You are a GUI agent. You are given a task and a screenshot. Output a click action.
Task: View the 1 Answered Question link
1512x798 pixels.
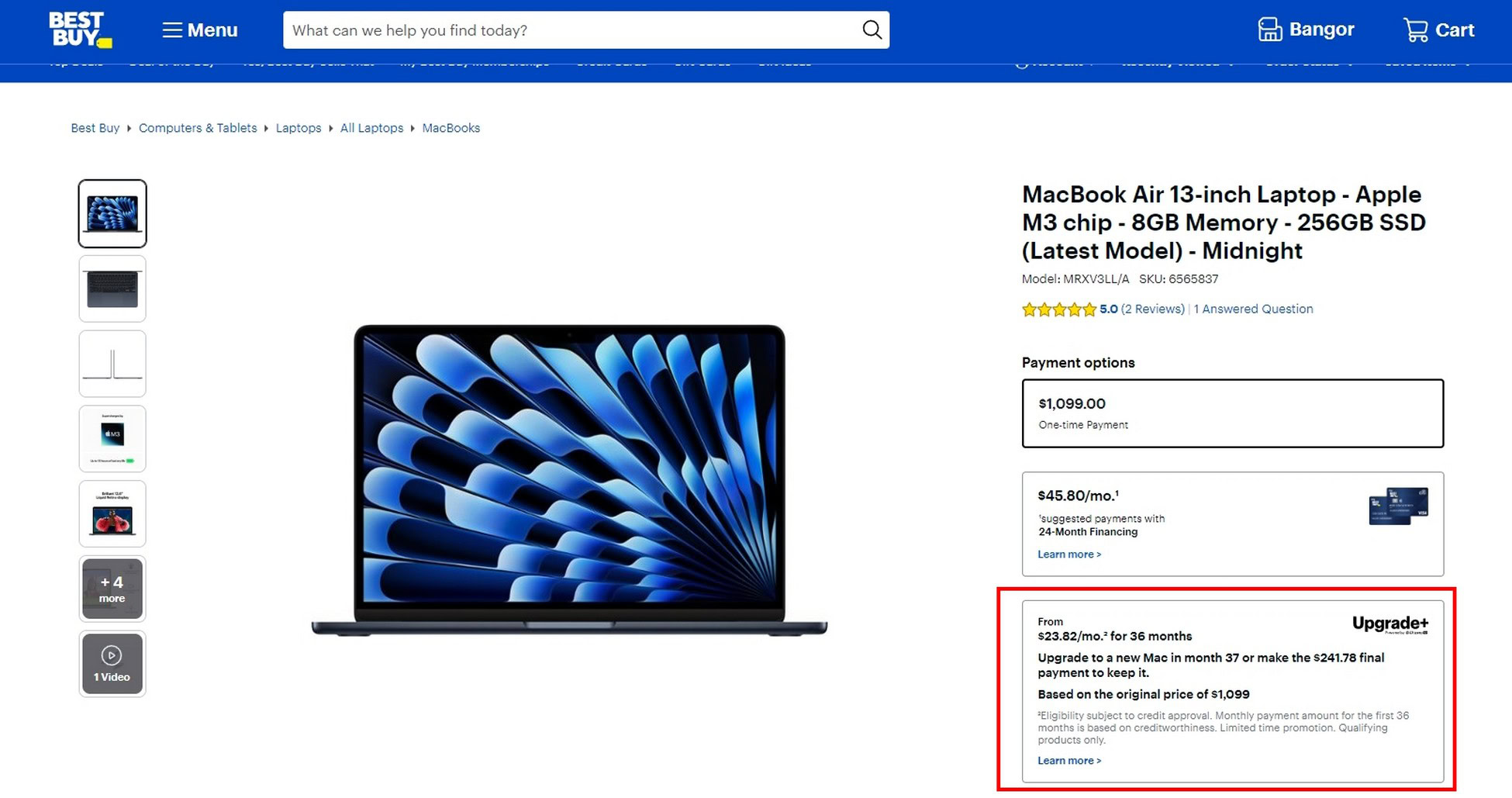point(1254,309)
